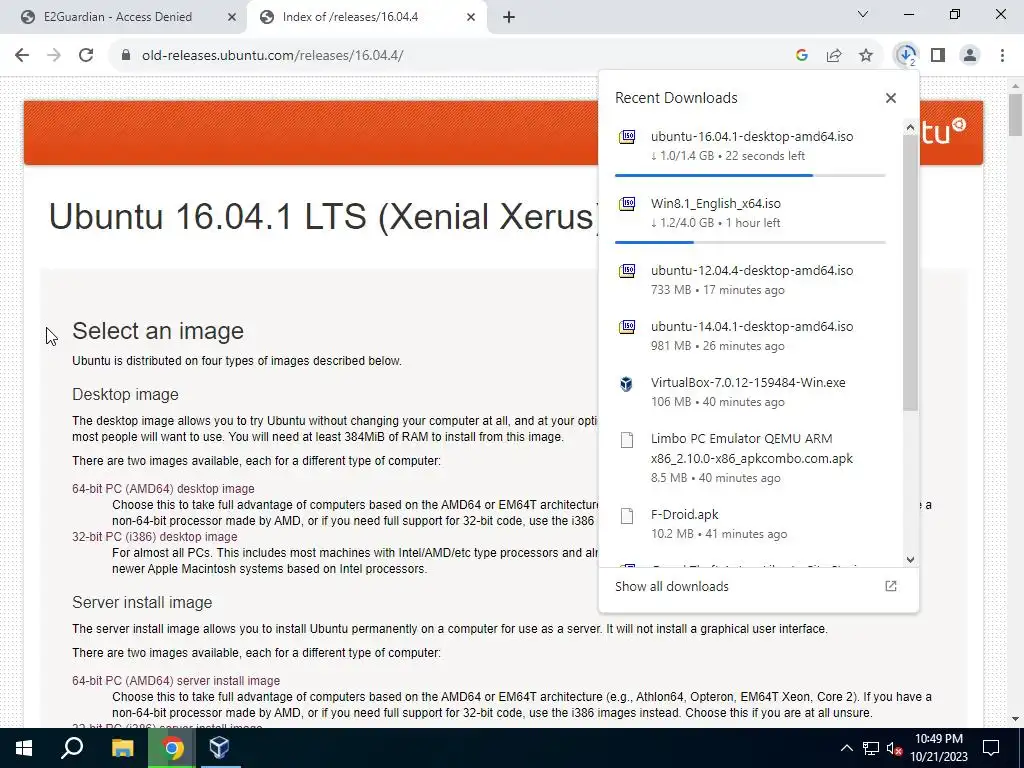
Task: Click Win8.1 download progress bar
Action: (x=750, y=242)
